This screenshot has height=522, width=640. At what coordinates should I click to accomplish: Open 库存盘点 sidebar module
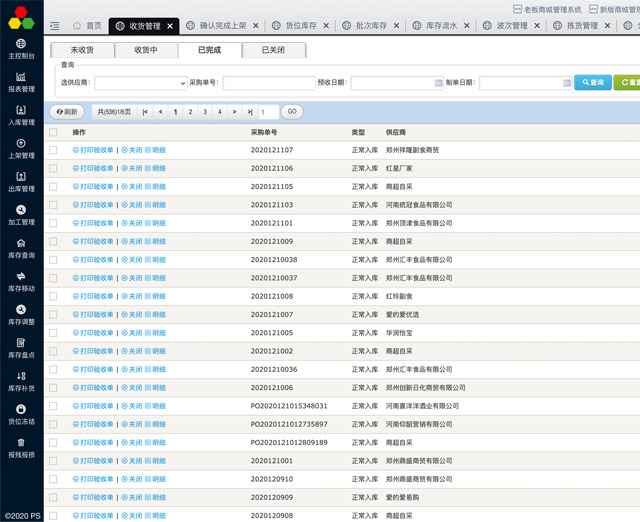(x=21, y=347)
